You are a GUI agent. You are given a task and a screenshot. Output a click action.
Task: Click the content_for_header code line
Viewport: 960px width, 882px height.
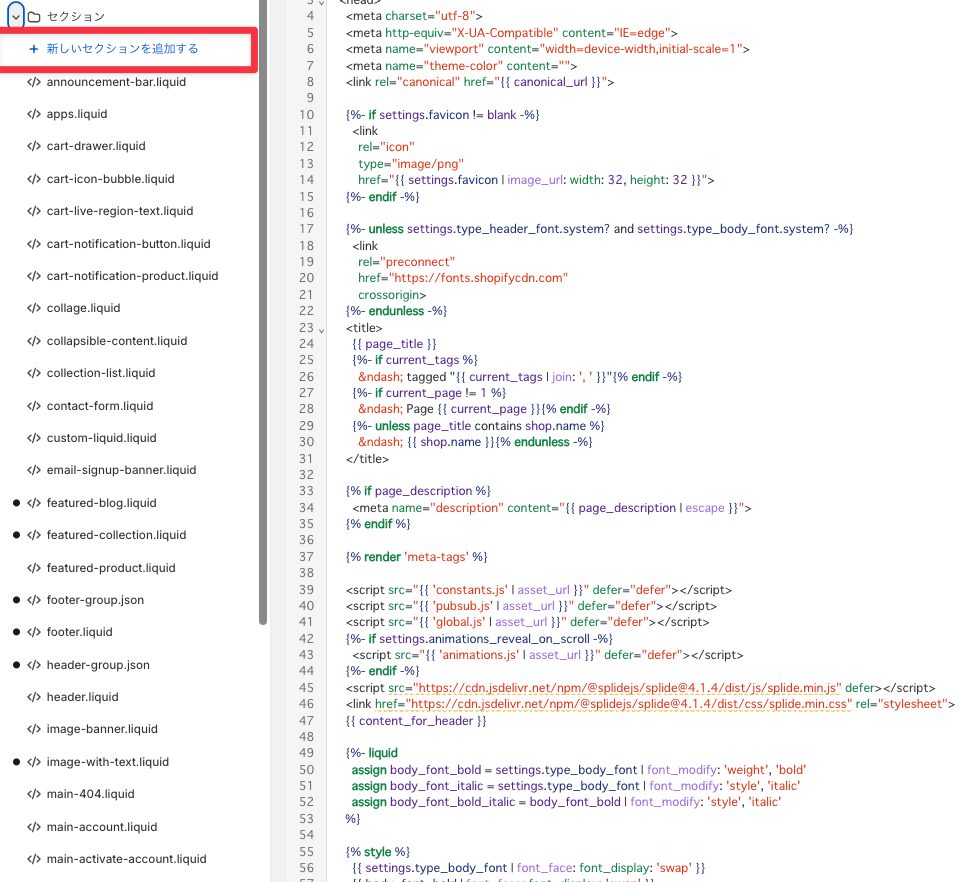[x=416, y=720]
